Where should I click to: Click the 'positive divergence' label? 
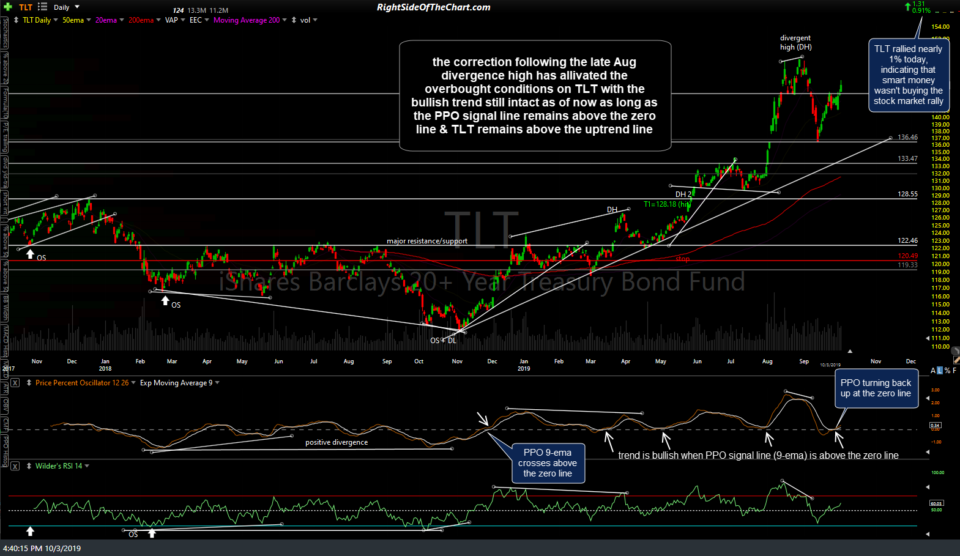coord(337,442)
